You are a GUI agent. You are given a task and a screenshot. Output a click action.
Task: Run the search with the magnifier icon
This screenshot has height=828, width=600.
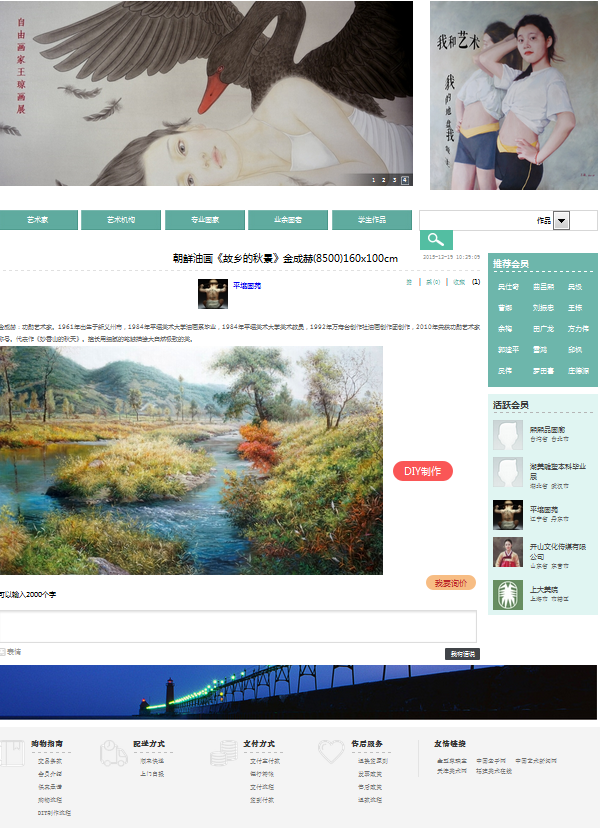point(436,240)
